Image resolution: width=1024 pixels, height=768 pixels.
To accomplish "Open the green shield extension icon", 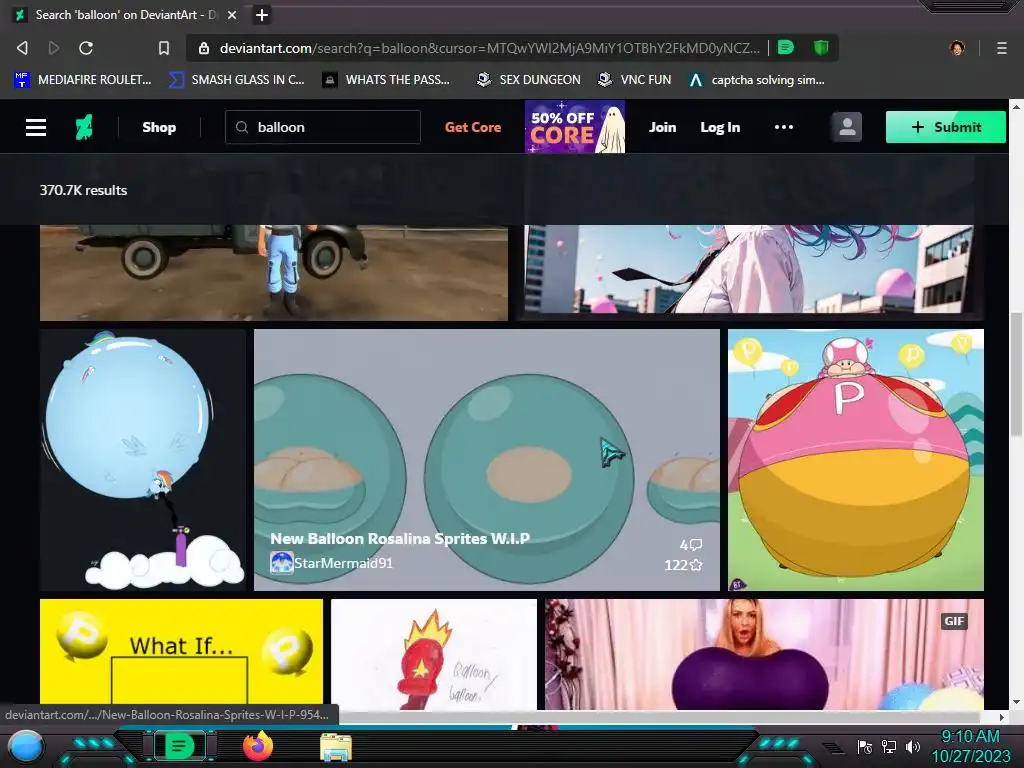I will (x=821, y=47).
